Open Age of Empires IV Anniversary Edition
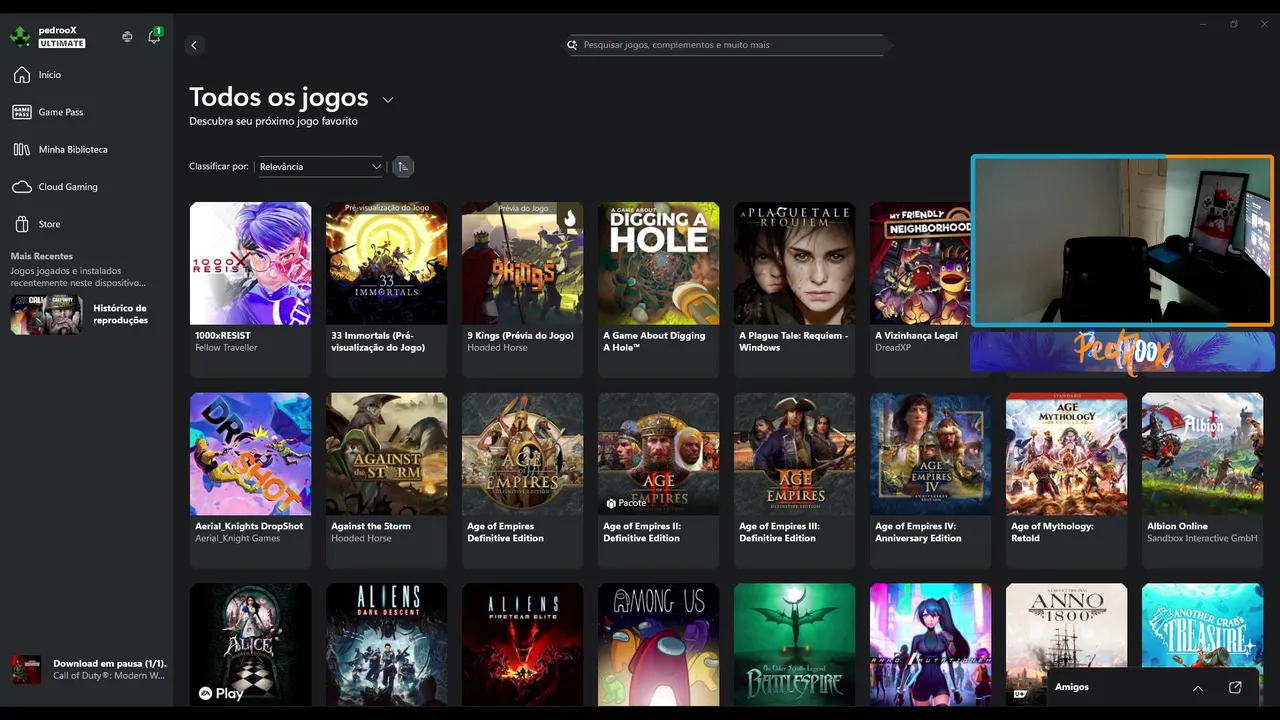 coord(930,480)
